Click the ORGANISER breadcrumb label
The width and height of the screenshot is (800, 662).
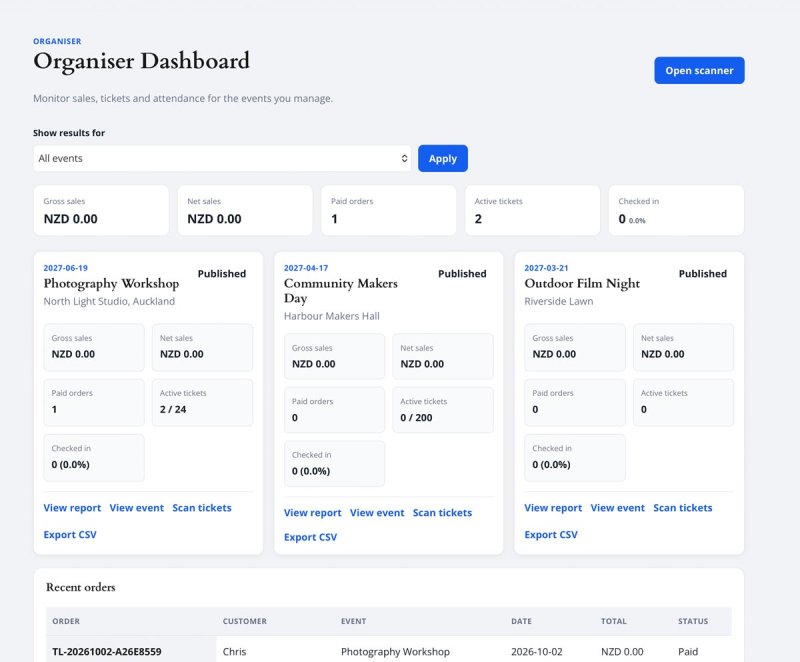coord(57,41)
